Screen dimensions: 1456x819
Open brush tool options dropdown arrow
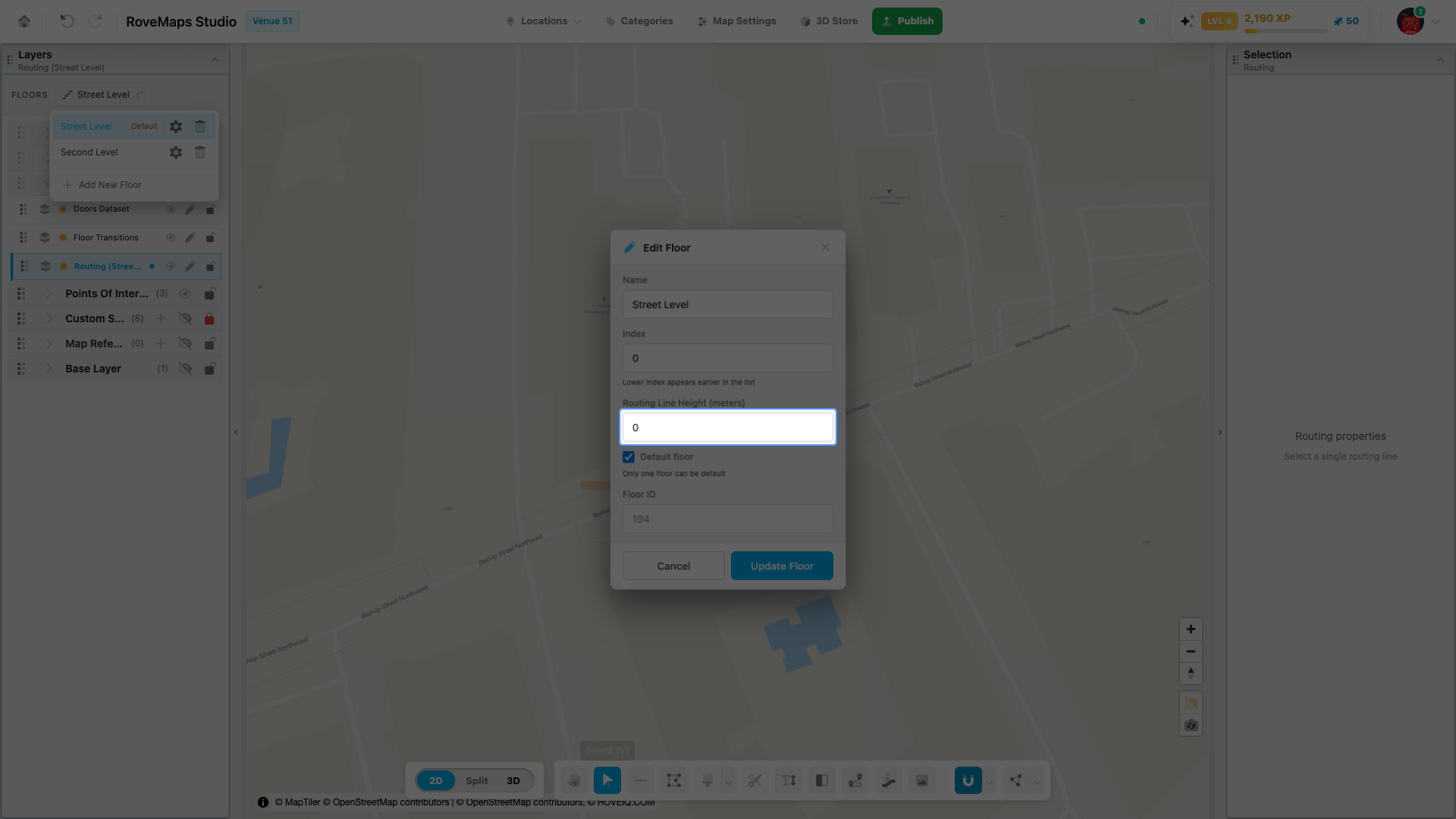(x=729, y=781)
